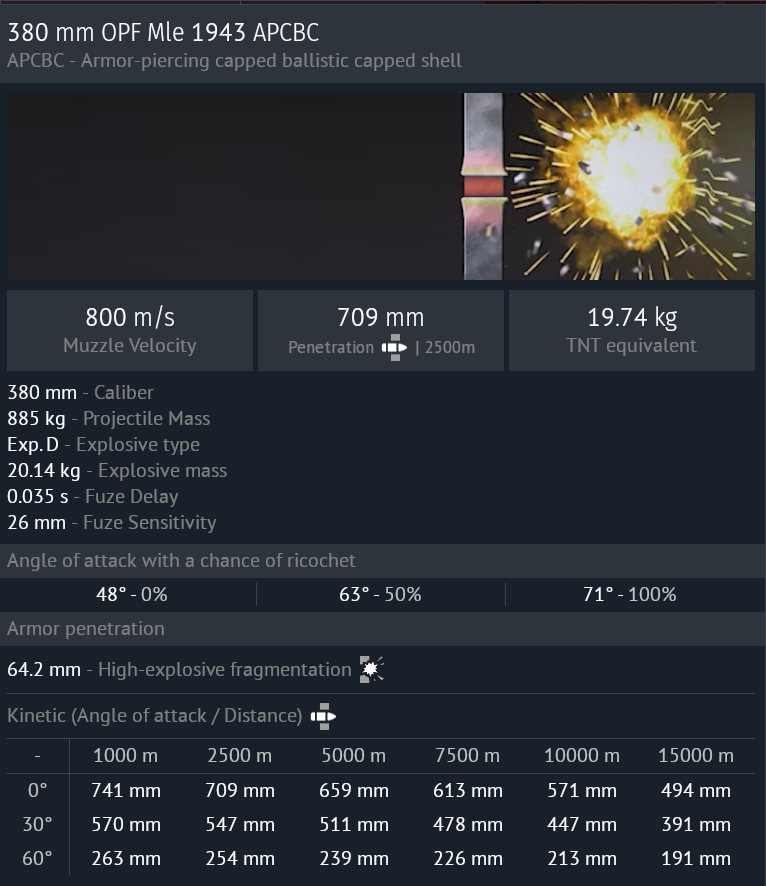
Task: Click the 741 mm penetration cell
Action: tap(126, 791)
